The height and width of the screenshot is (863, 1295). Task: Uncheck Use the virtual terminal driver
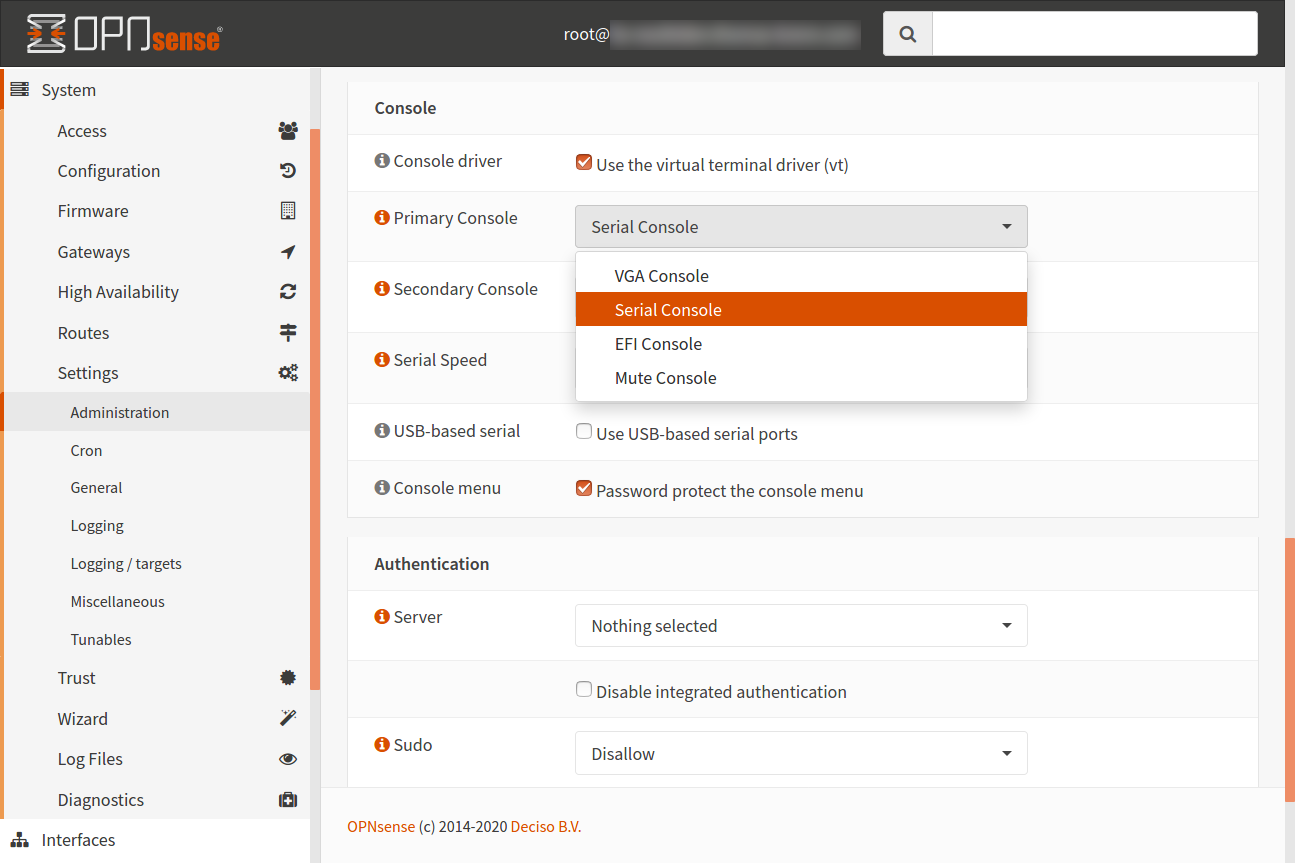[584, 162]
